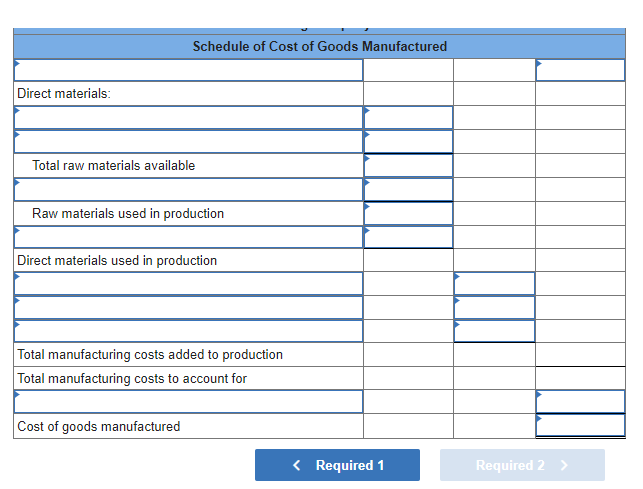Click amount field in row above Direct materials used in production
Screen dimensions: 643x489
(408, 237)
